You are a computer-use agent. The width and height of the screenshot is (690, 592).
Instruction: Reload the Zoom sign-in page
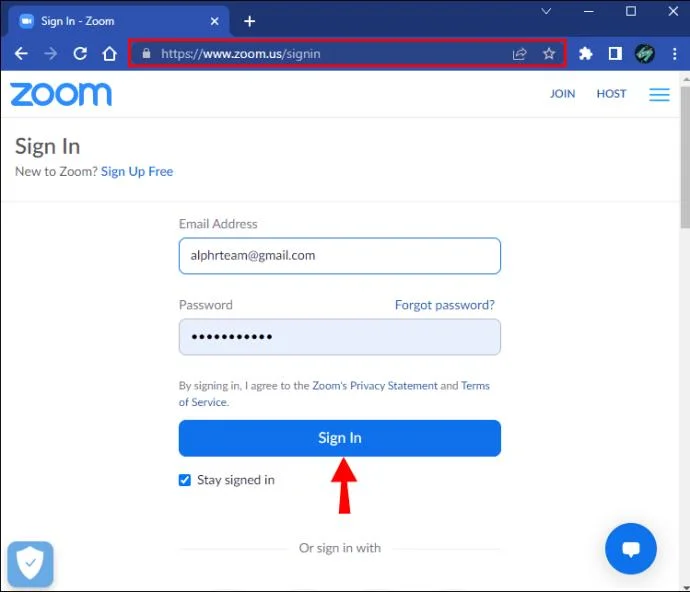click(80, 54)
